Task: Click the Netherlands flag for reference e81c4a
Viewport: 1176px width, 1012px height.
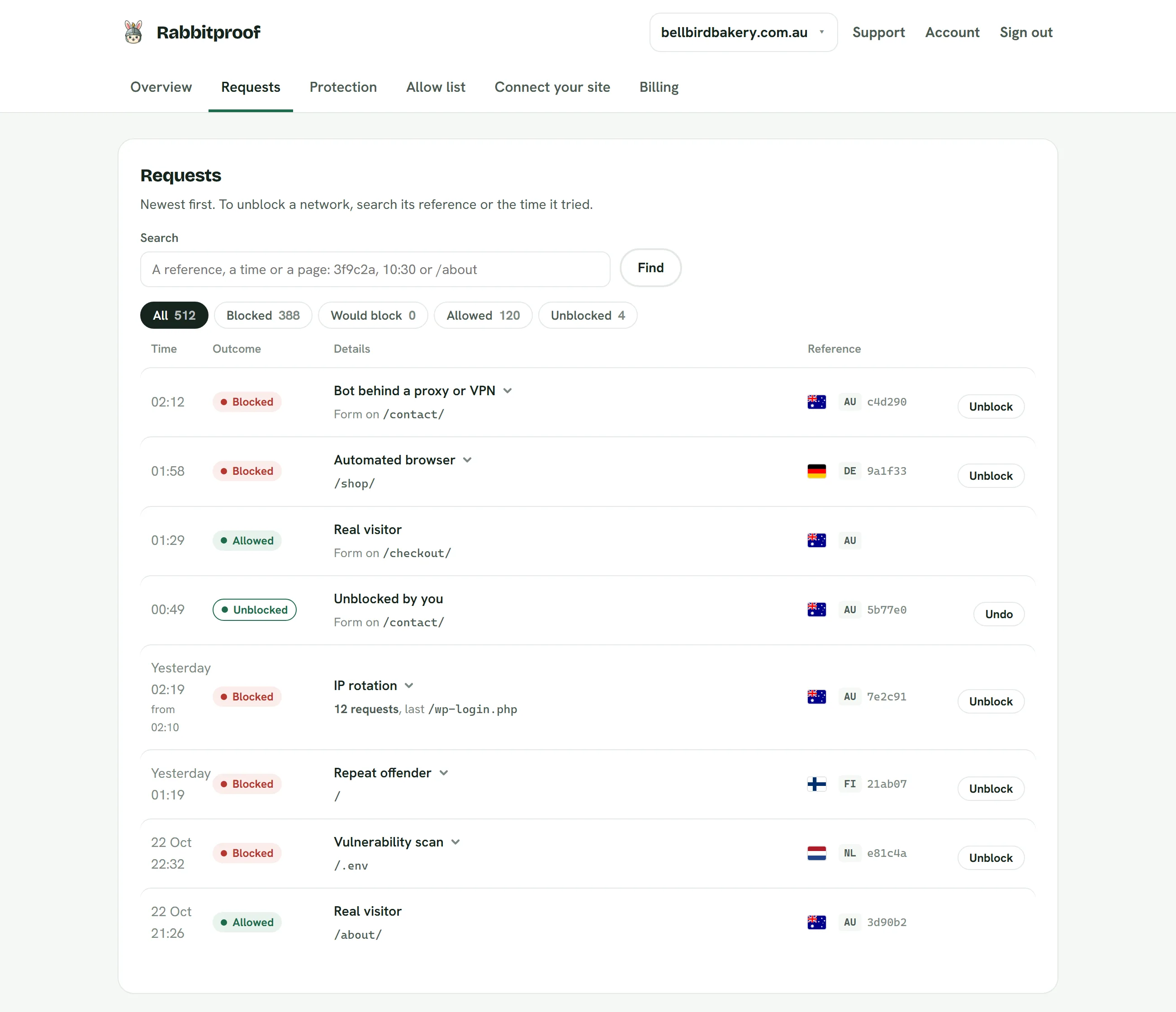Action: tap(816, 853)
